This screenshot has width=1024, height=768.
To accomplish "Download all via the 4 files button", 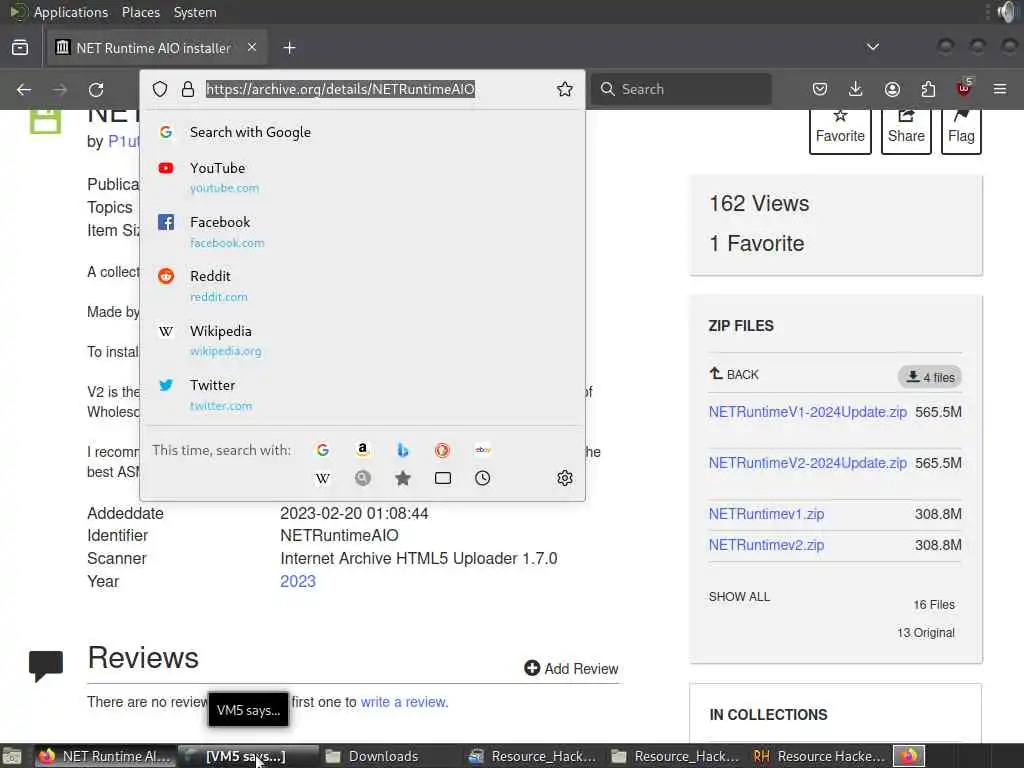I will [x=930, y=377].
